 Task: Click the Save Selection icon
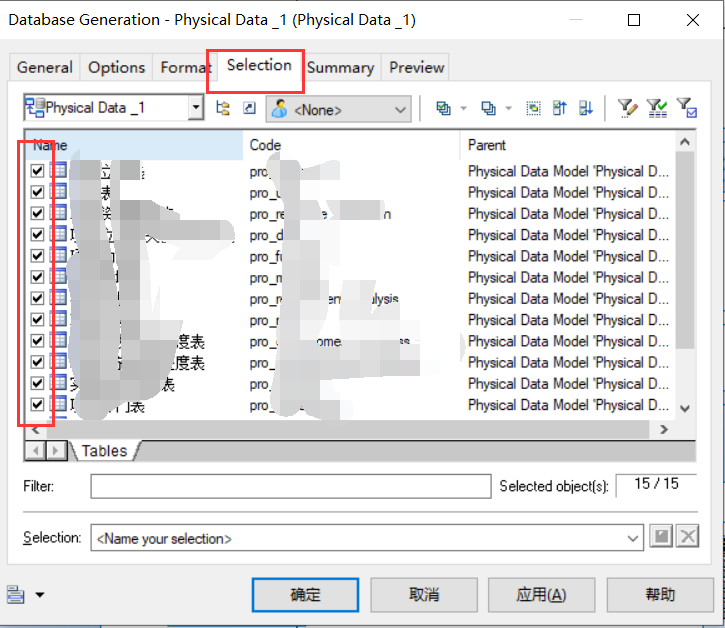pos(661,537)
